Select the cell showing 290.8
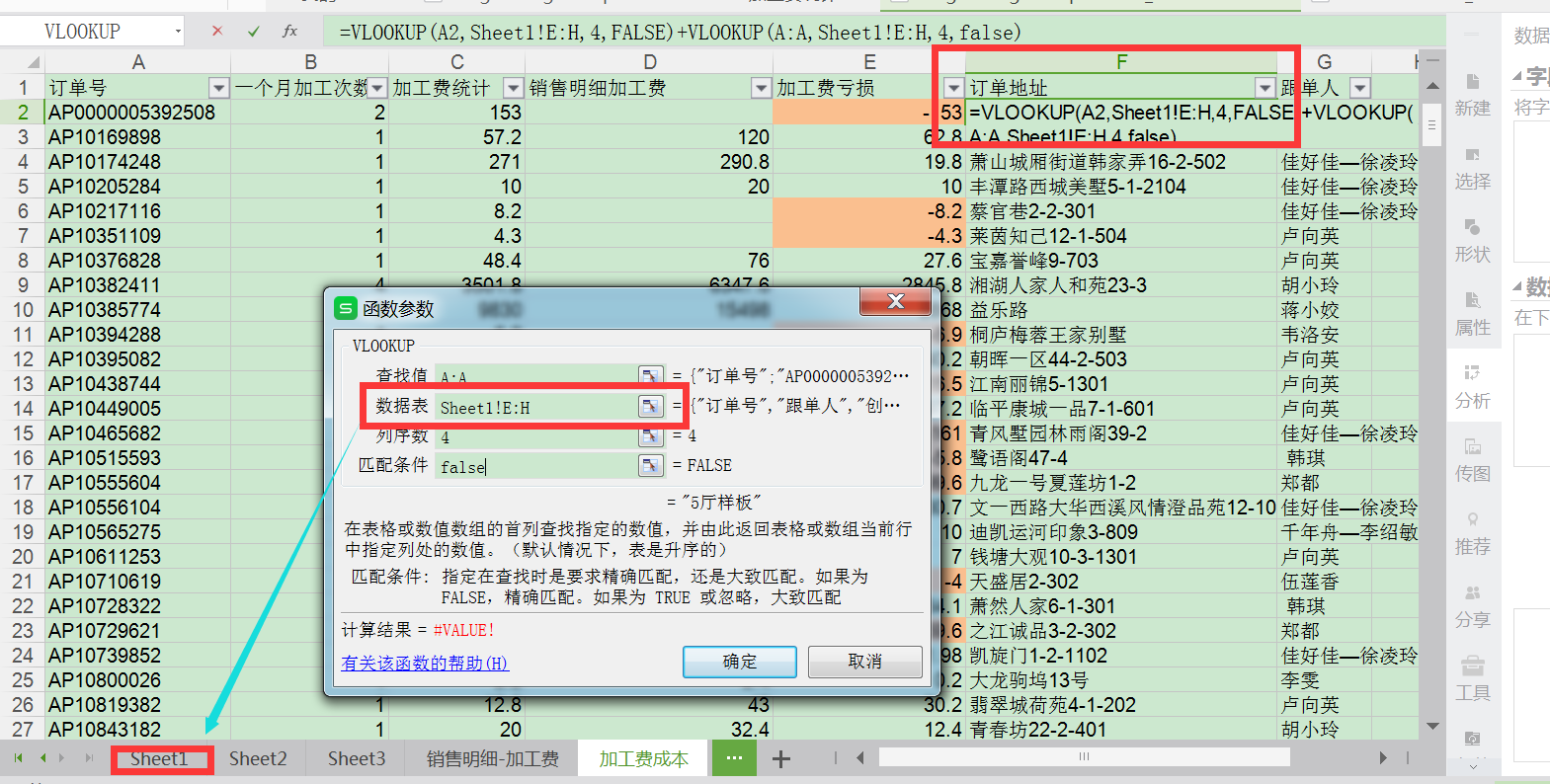Image resolution: width=1550 pixels, height=784 pixels. [649, 162]
